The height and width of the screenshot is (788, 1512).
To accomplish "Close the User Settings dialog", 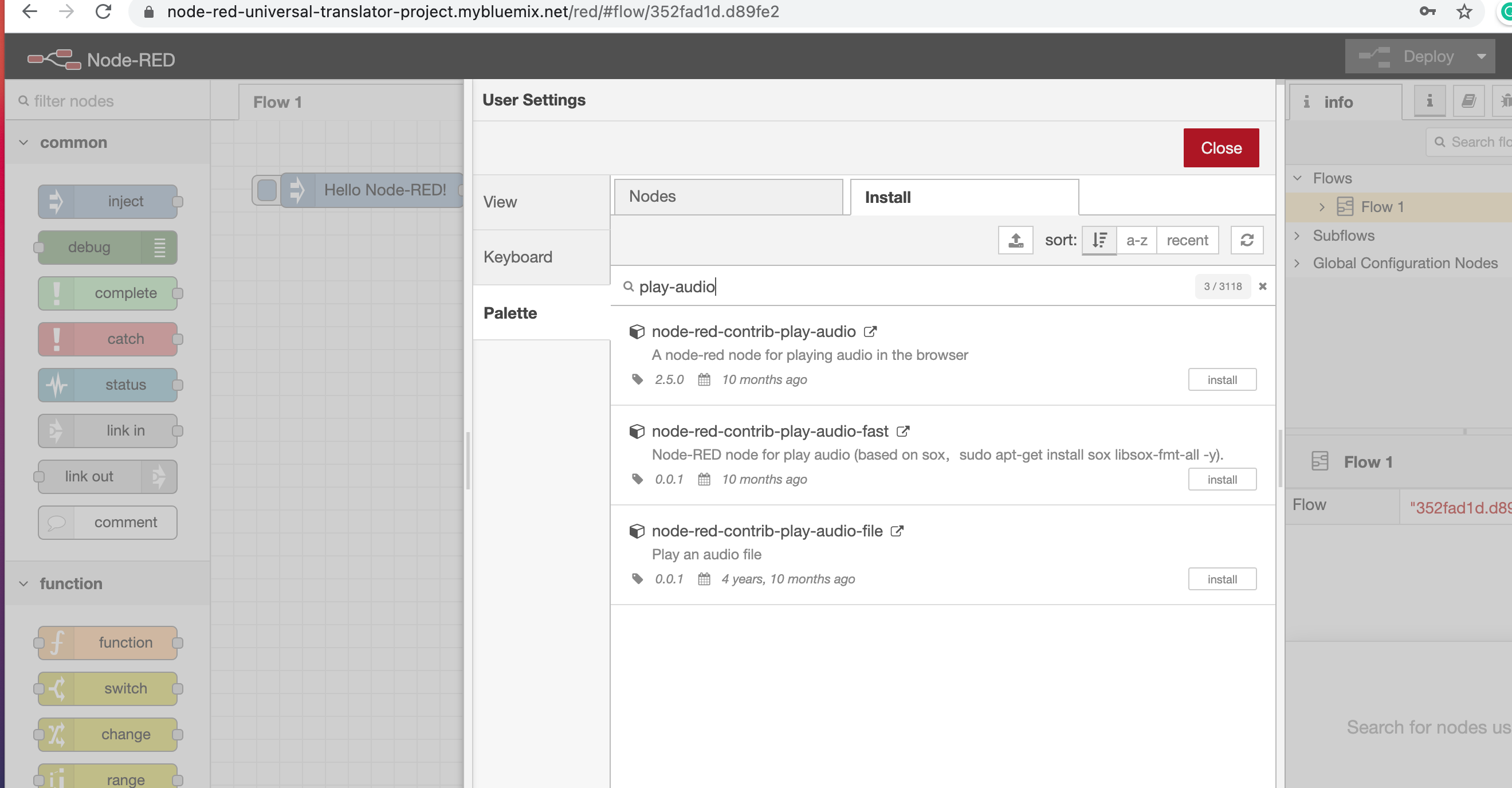I will [x=1220, y=148].
